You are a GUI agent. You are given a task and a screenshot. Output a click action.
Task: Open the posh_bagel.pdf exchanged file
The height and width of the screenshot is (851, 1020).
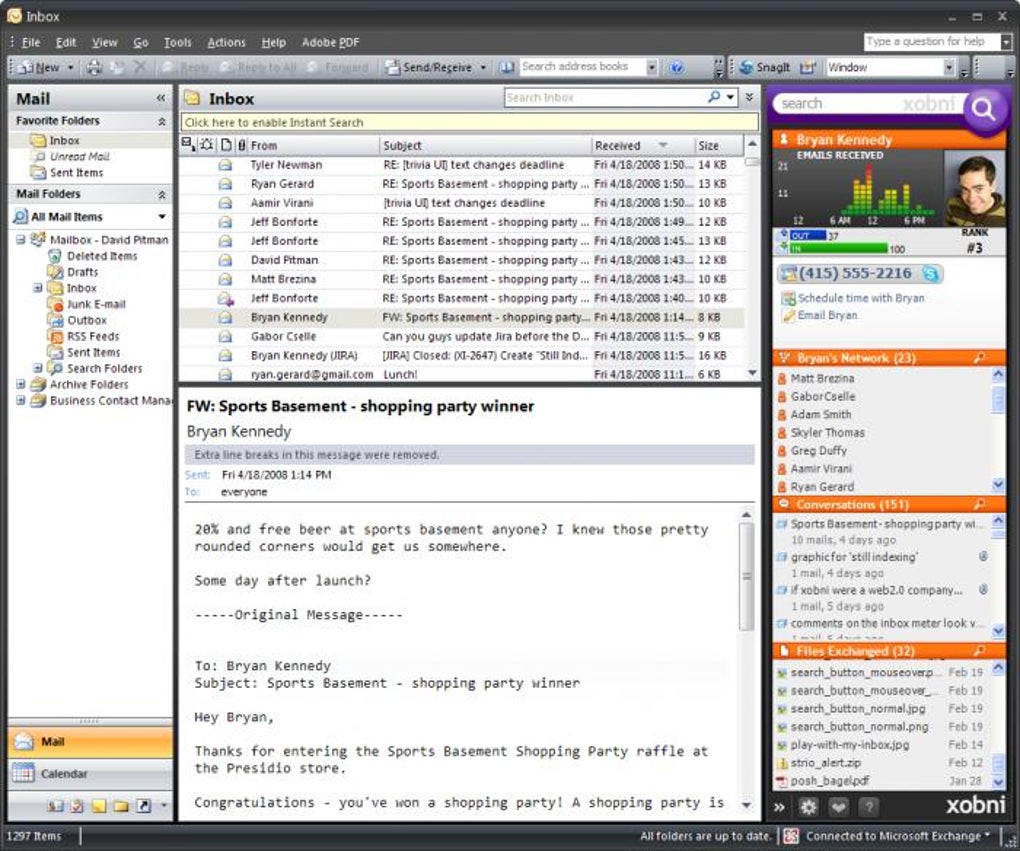pos(829,781)
